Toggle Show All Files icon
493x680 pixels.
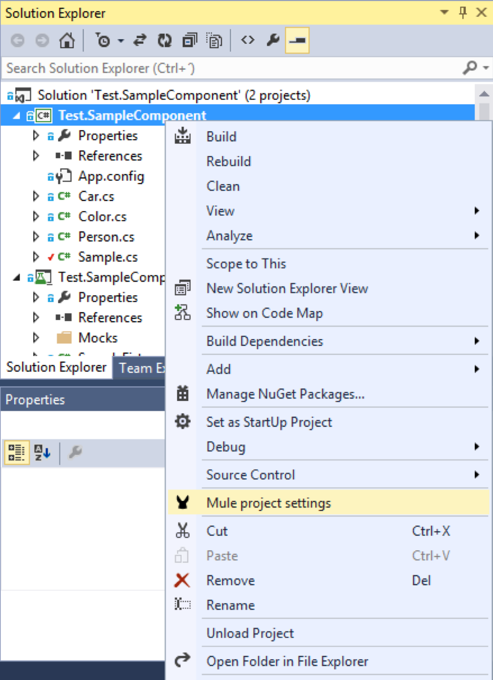[x=214, y=41]
